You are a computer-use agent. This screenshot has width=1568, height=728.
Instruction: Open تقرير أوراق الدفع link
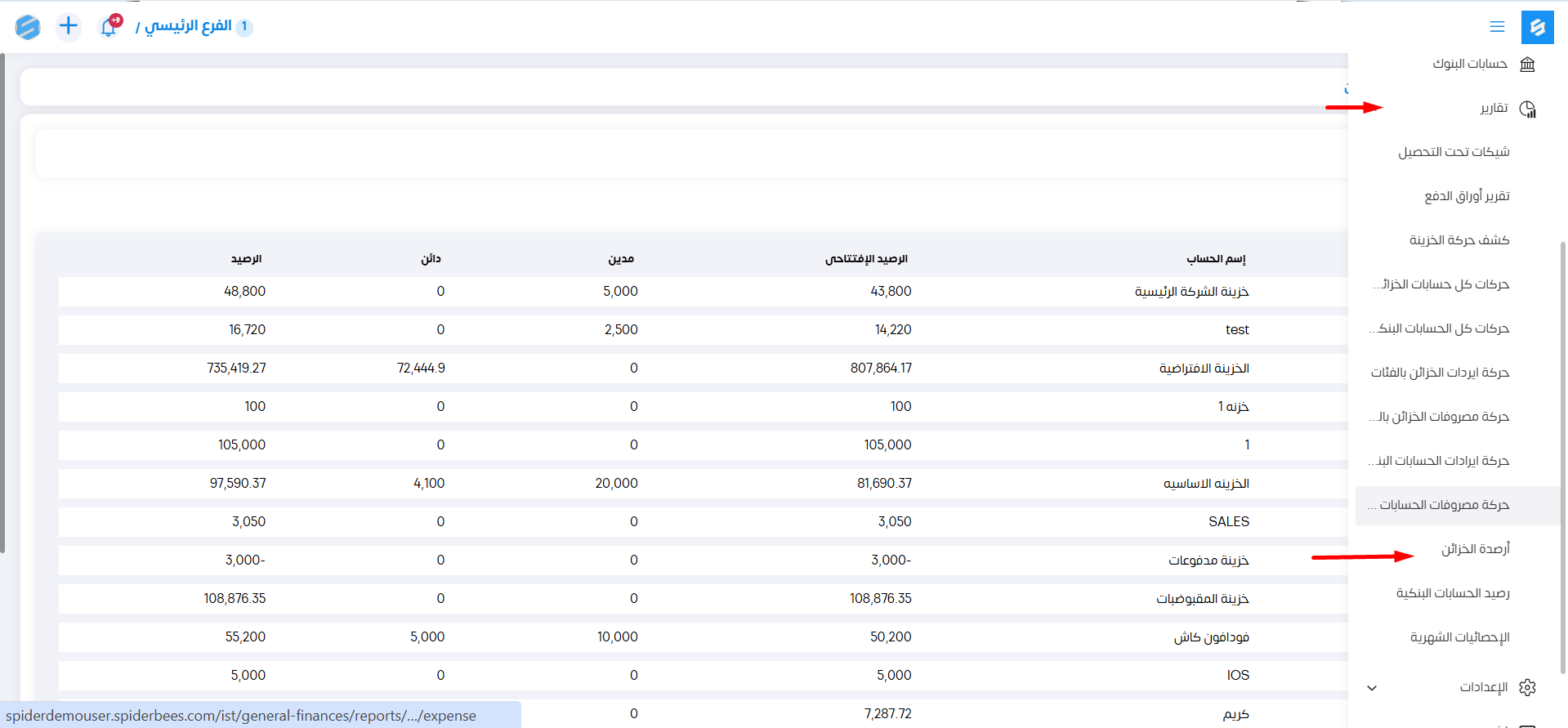coord(1467,196)
